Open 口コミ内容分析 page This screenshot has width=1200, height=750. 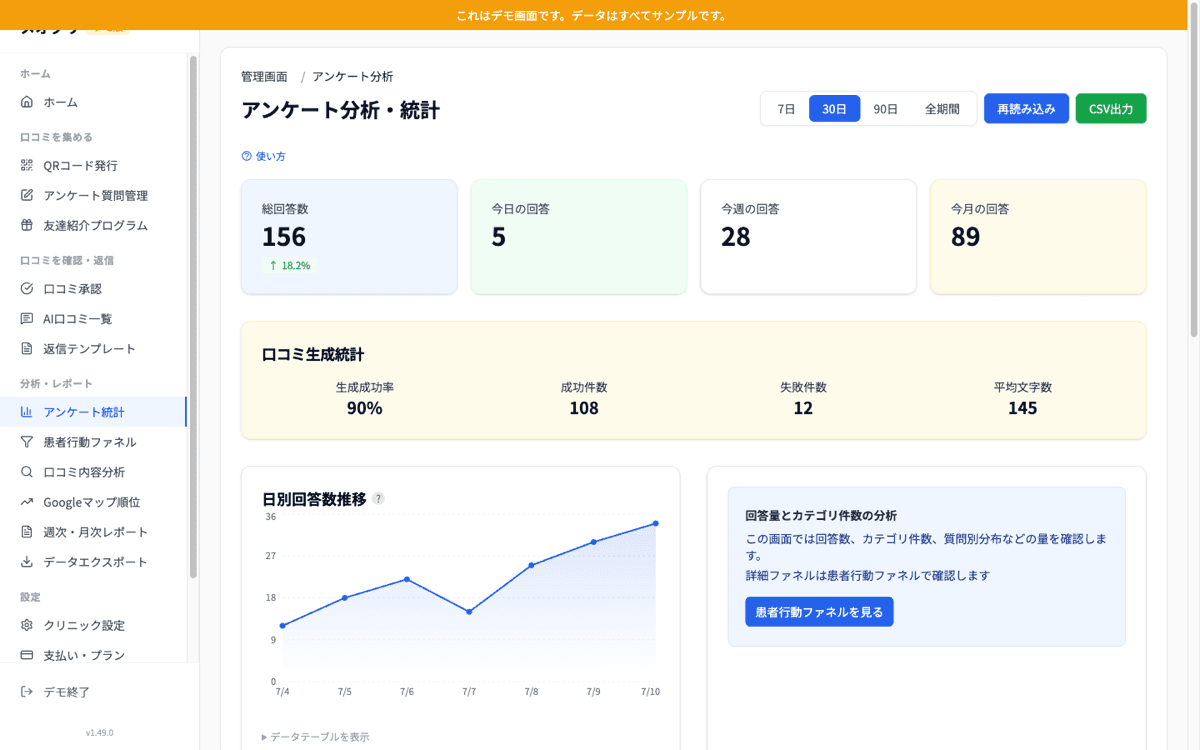click(93, 472)
